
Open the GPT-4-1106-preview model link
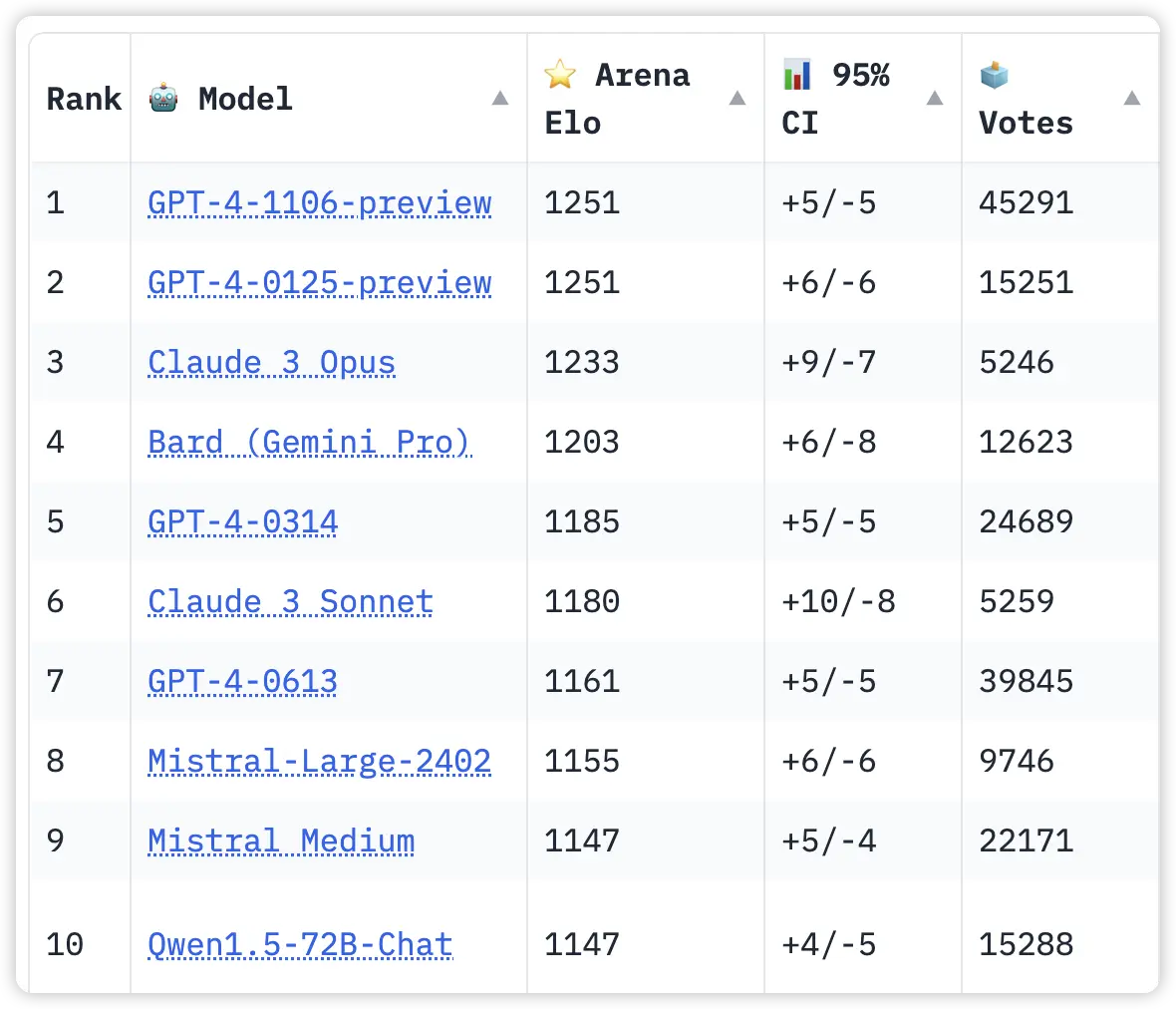click(x=320, y=202)
